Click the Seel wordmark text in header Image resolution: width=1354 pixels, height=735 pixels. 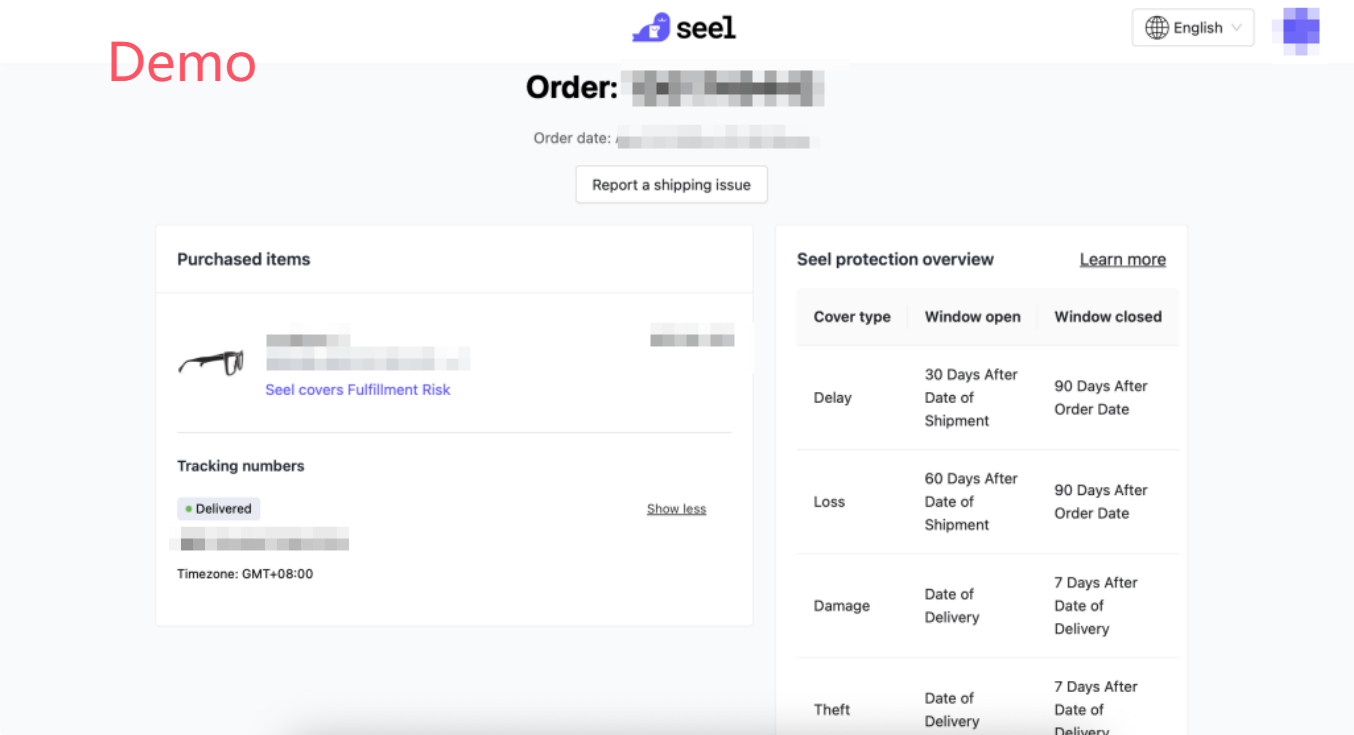(706, 28)
